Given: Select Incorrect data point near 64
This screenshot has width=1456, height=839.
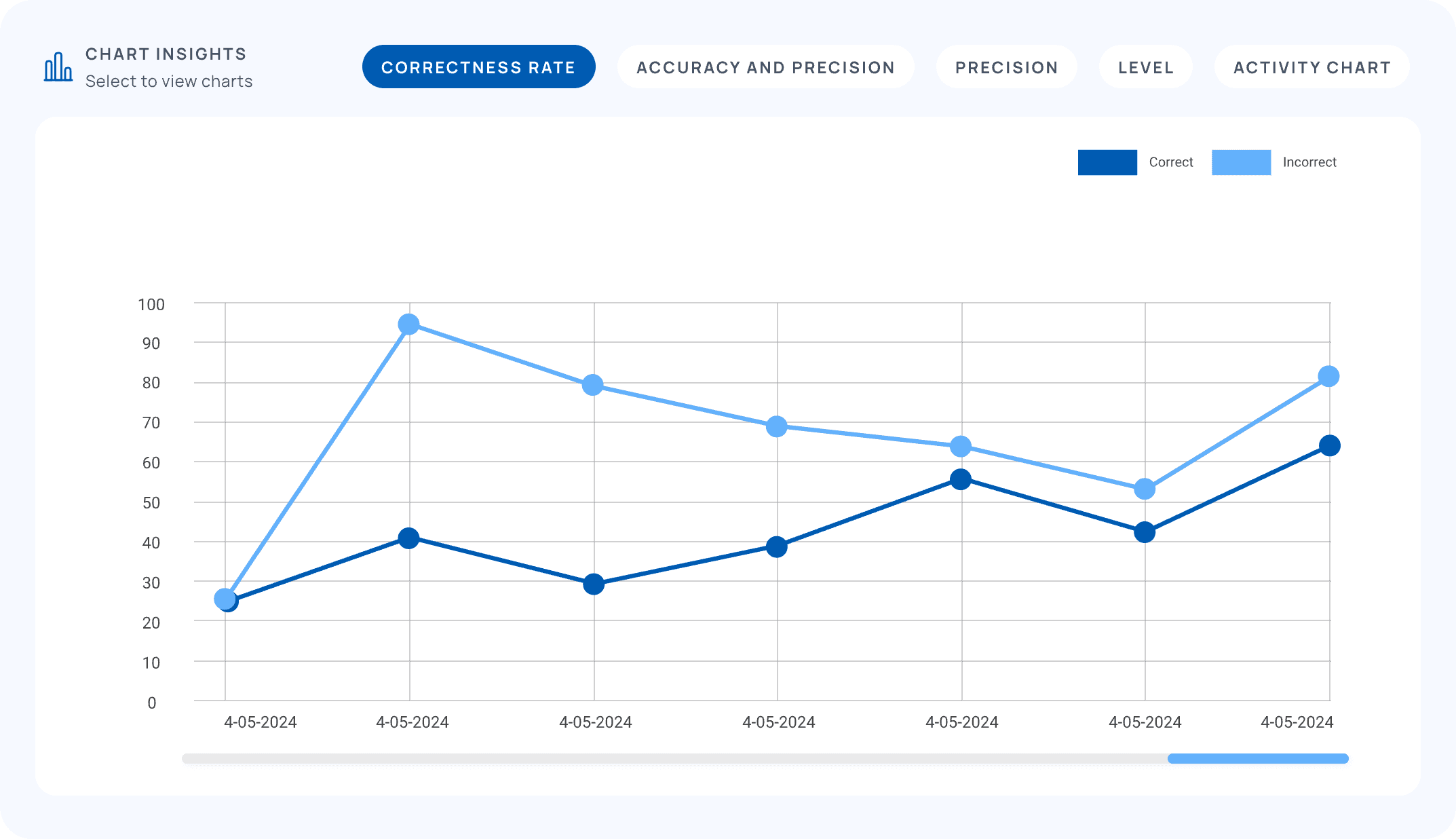Looking at the screenshot, I should pos(961,446).
